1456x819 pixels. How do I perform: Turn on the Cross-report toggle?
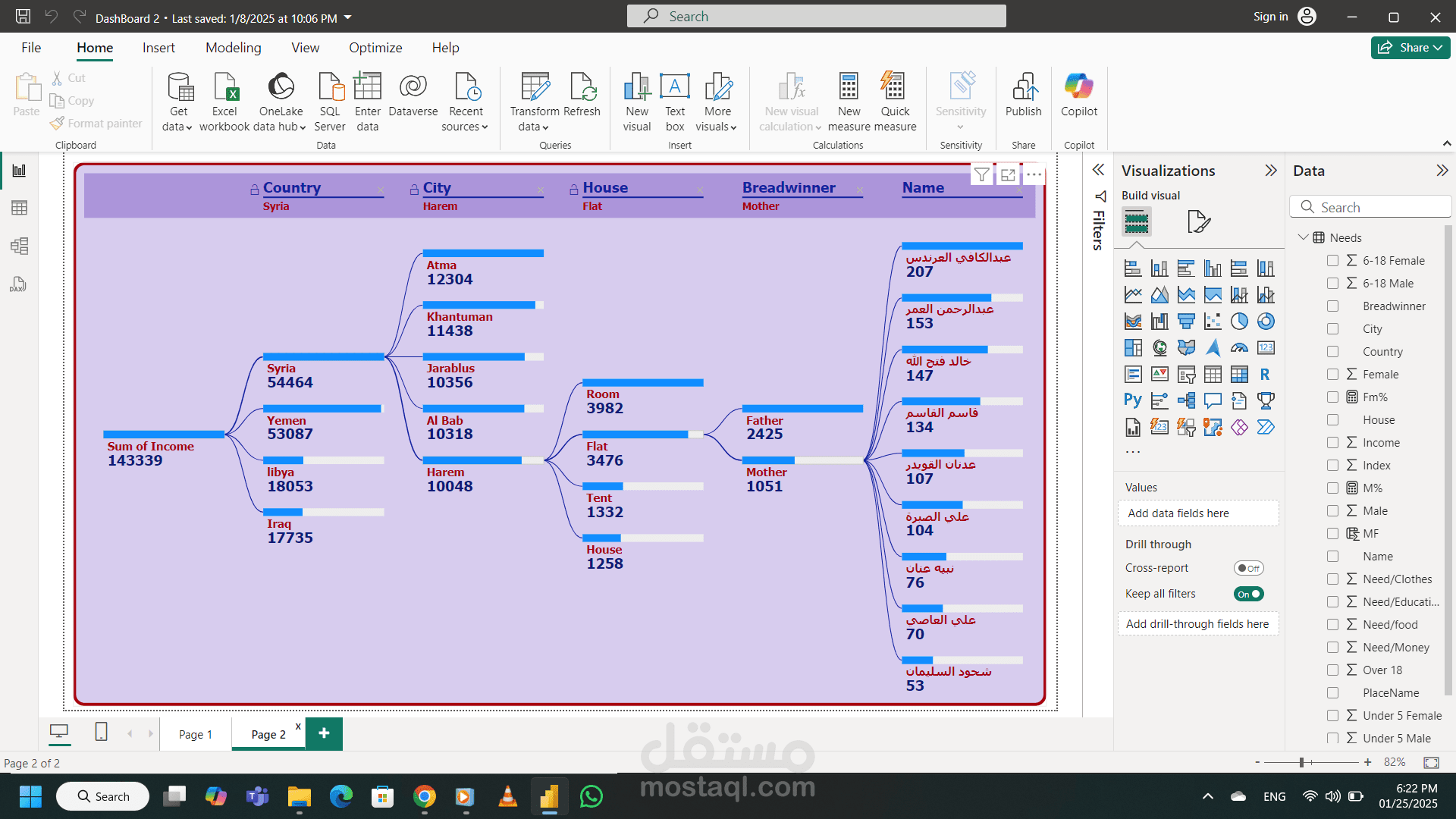tap(1248, 568)
